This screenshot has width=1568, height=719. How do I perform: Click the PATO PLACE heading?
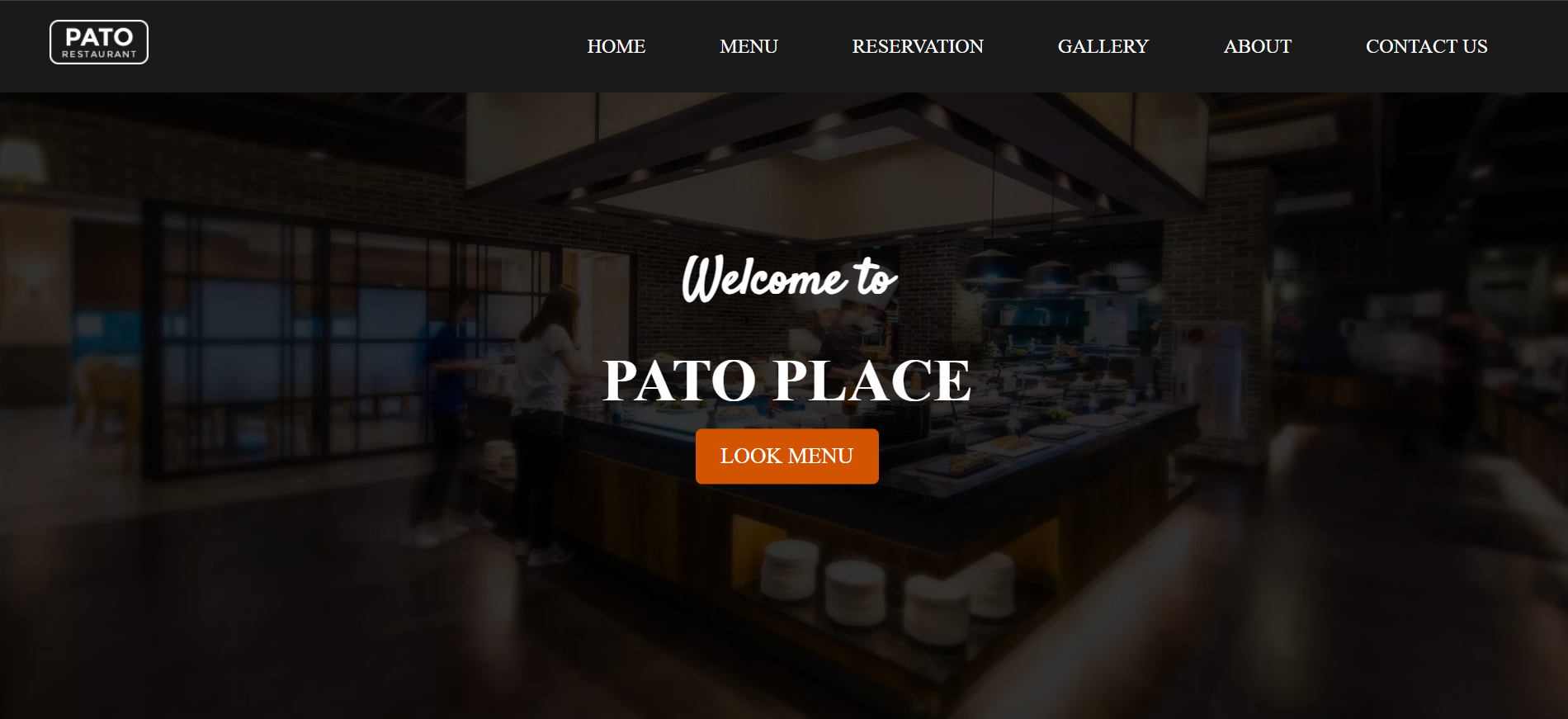tap(786, 381)
